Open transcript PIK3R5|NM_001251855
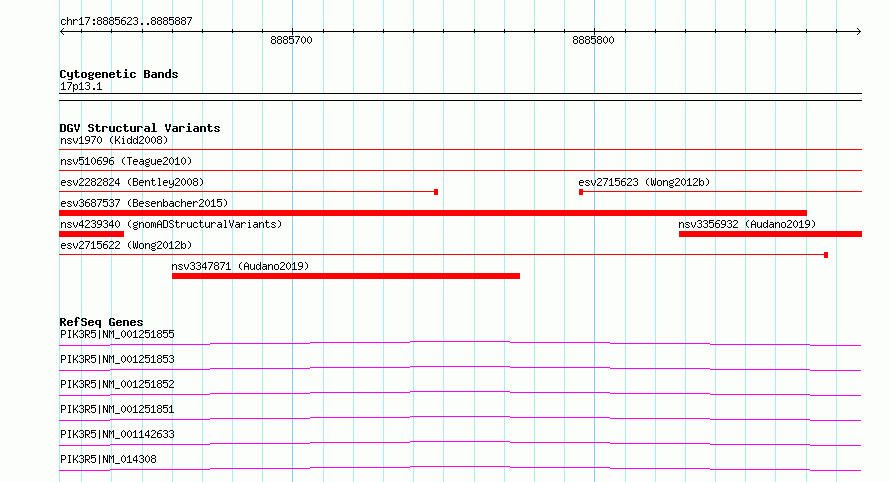The image size is (890, 482). click(117, 334)
